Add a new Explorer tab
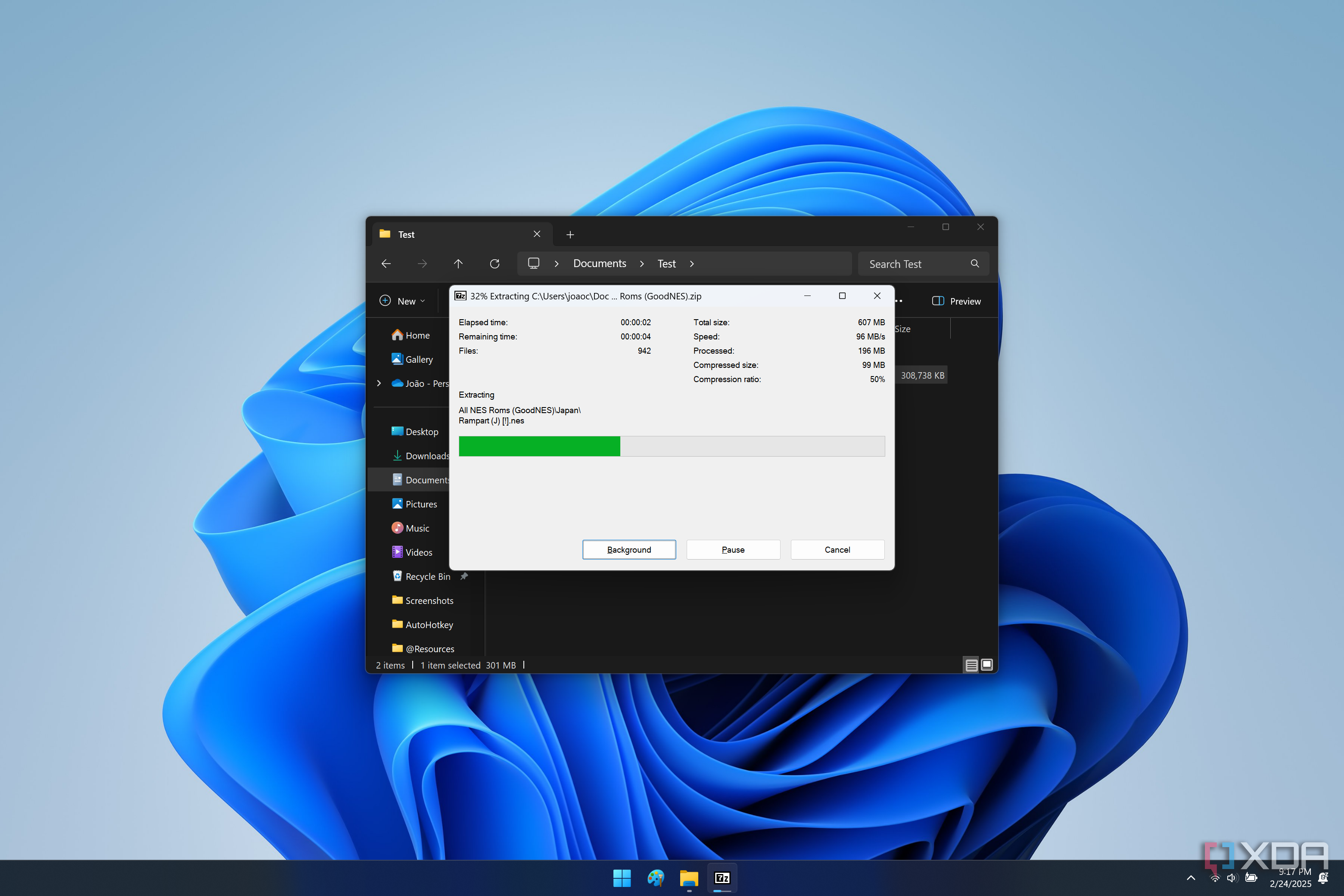The width and height of the screenshot is (1344, 896). click(x=570, y=234)
